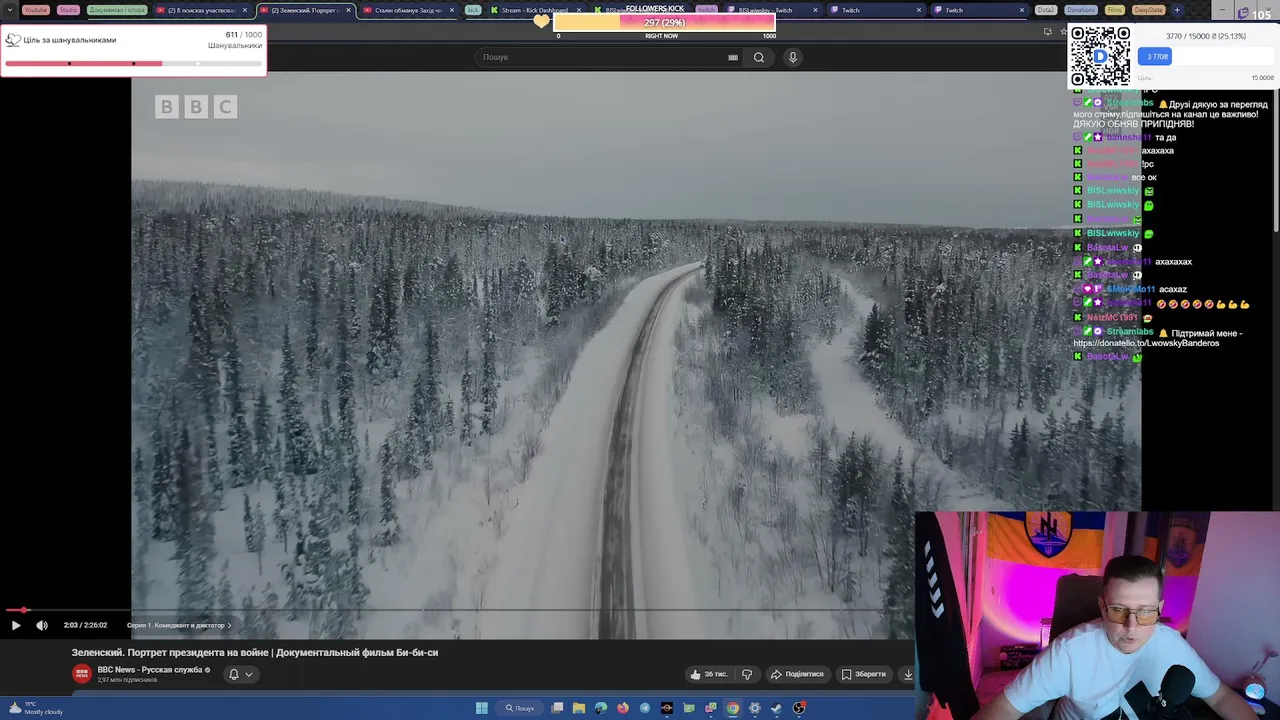
Task: Open File Explorer from taskbar
Action: [579, 708]
